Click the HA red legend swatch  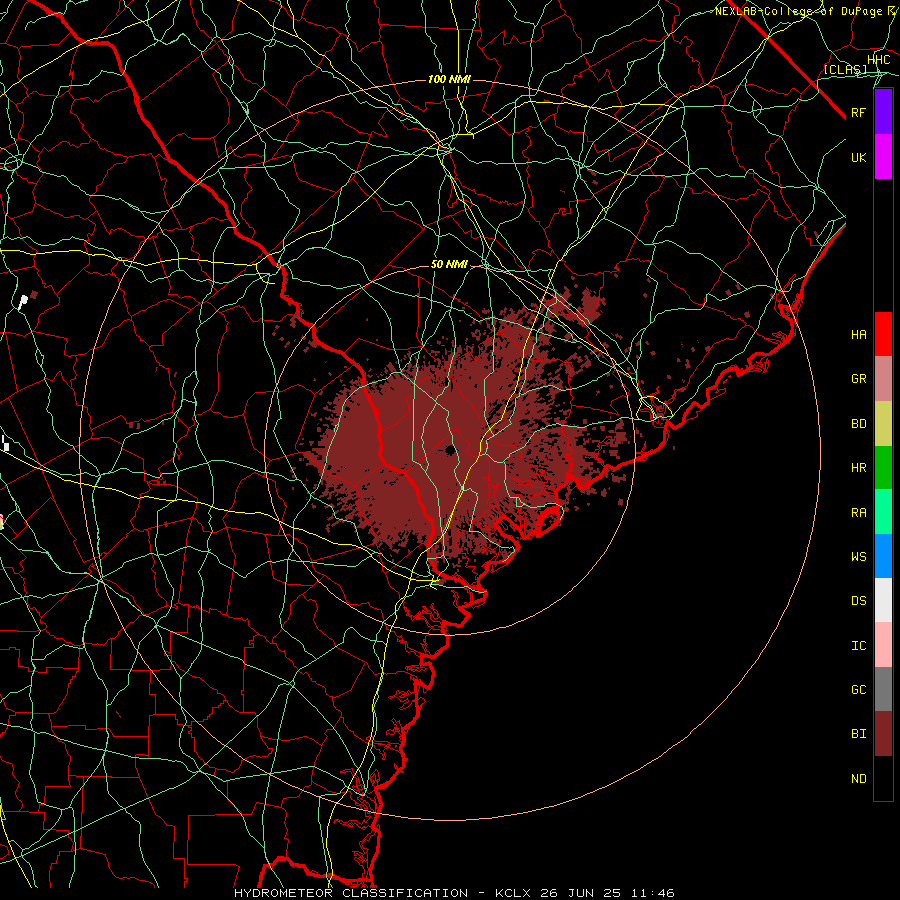[x=883, y=334]
